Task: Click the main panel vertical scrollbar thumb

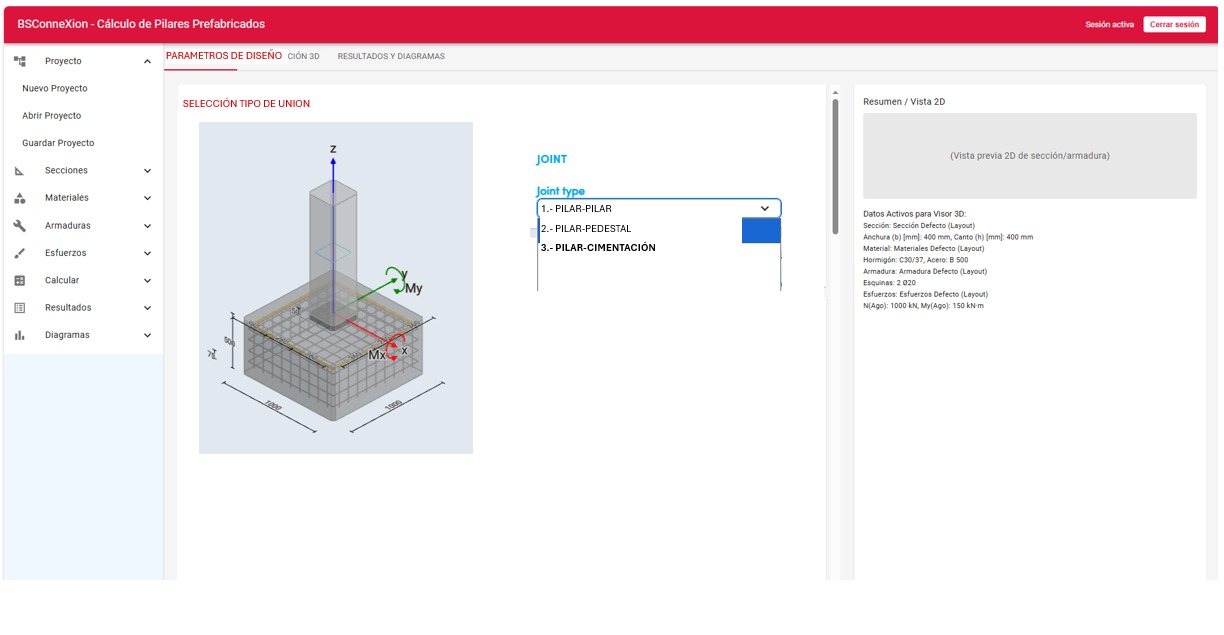Action: (835, 165)
